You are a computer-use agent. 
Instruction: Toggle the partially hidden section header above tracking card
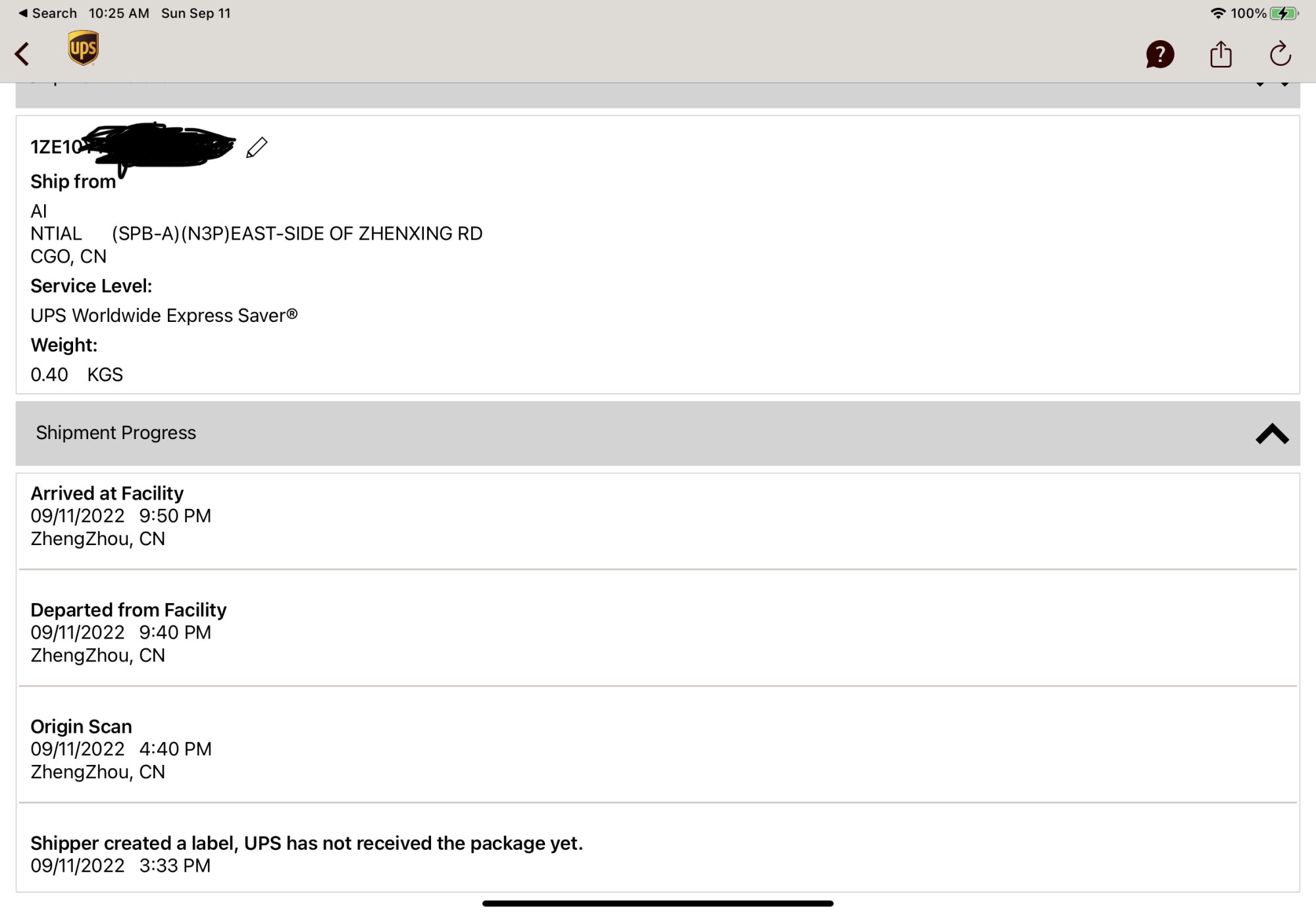tap(658, 94)
